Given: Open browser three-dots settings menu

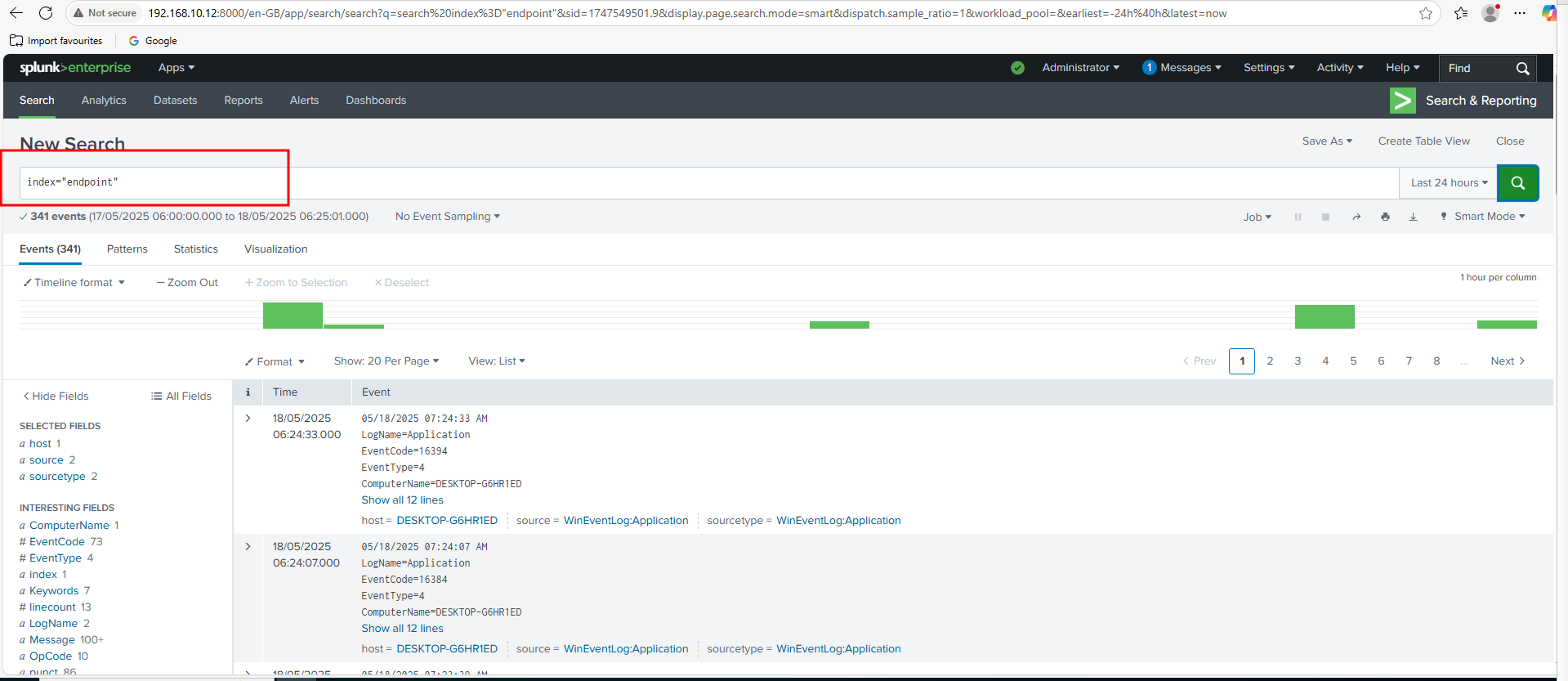Looking at the screenshot, I should click(1520, 13).
